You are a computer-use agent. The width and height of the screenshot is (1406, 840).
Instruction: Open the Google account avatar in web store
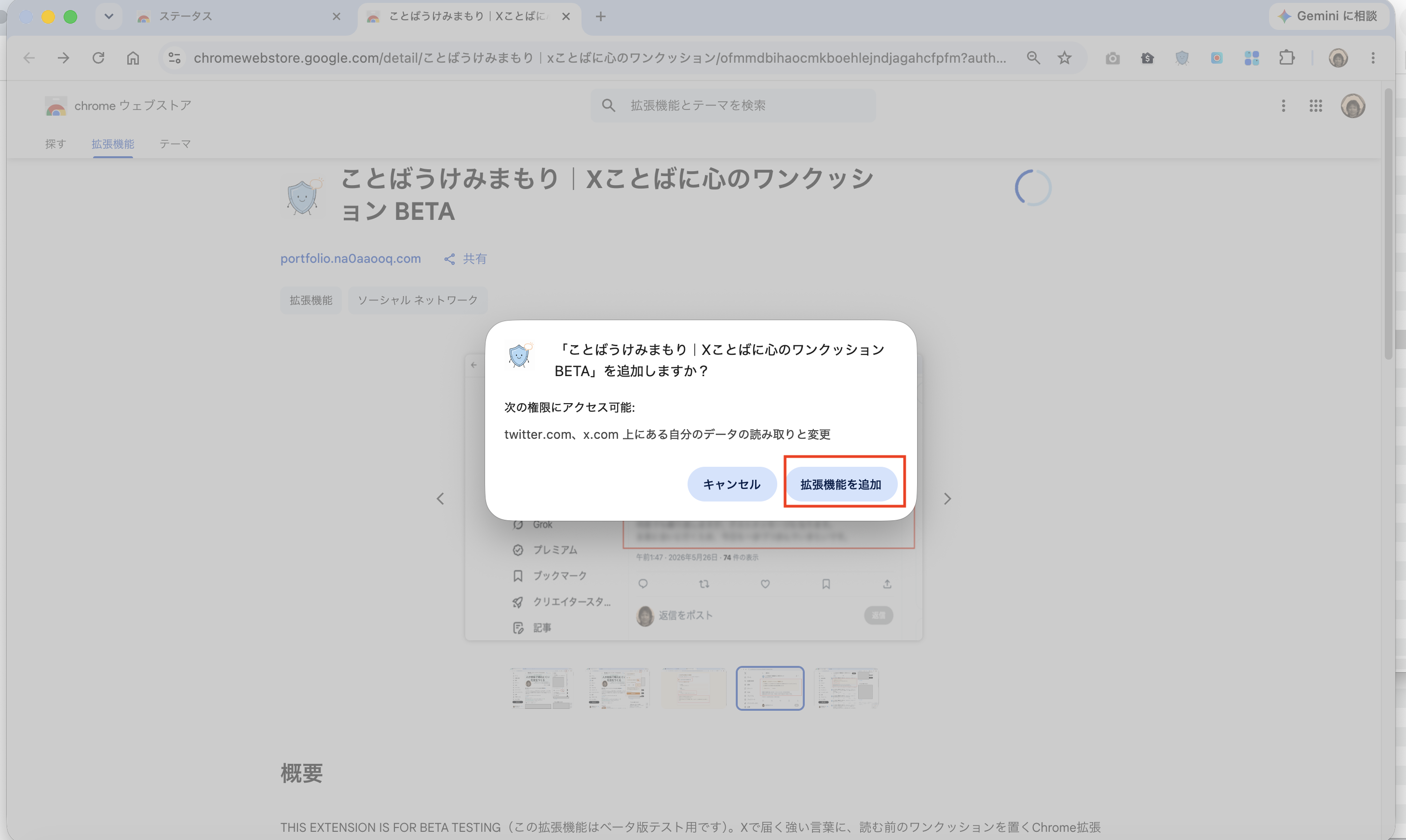(x=1353, y=106)
